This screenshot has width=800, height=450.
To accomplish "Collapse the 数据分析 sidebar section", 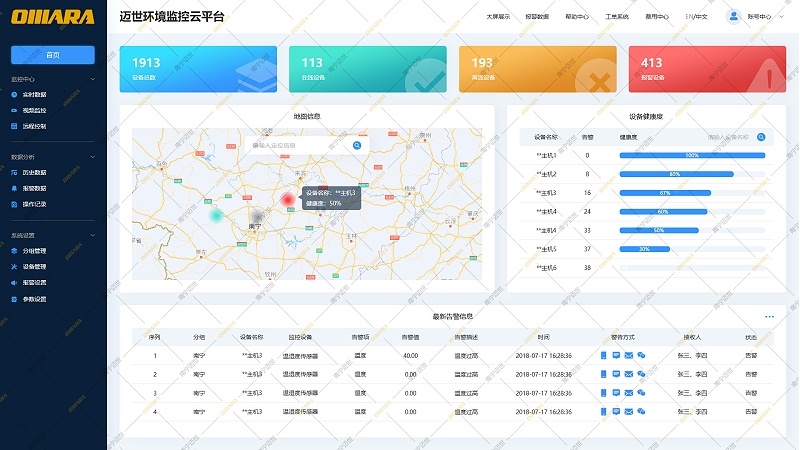I will (x=93, y=157).
